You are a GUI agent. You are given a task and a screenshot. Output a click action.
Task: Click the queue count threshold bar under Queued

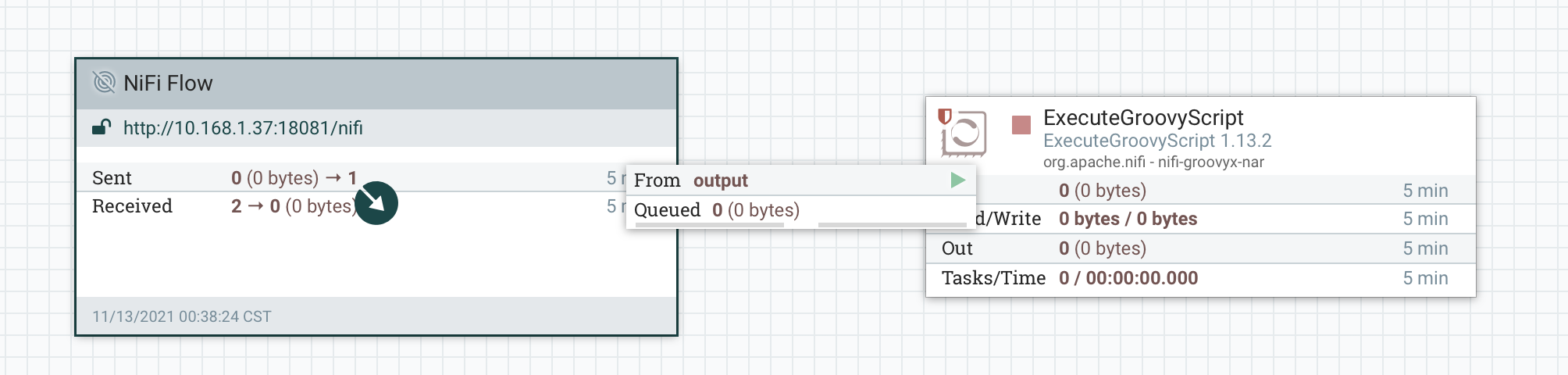[710, 225]
